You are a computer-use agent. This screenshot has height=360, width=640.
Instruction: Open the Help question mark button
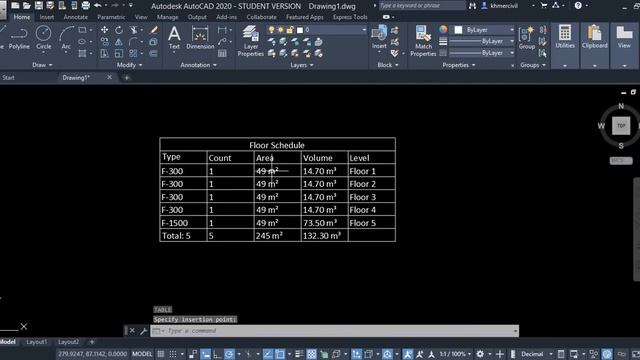coord(578,6)
